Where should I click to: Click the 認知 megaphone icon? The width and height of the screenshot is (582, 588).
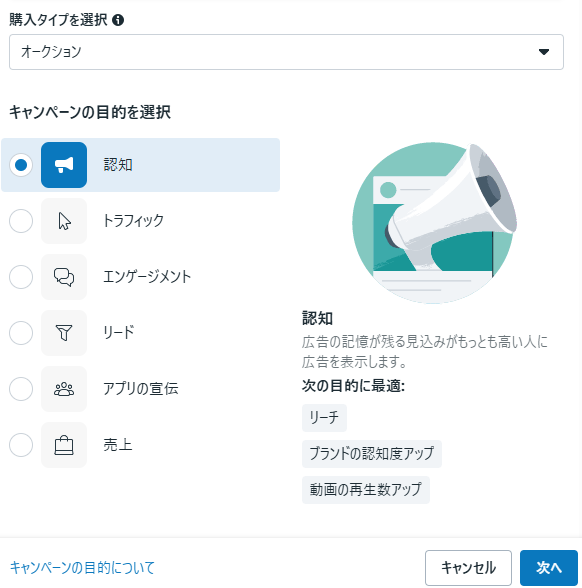click(x=64, y=165)
